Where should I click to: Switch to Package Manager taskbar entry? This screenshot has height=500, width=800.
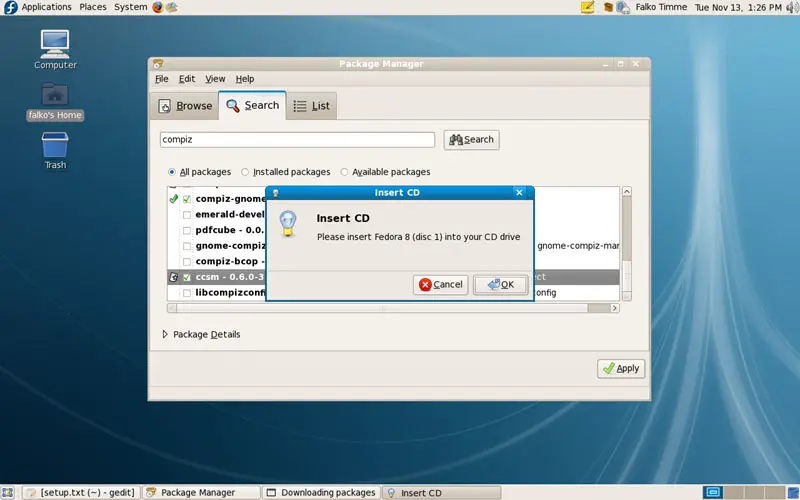pyautogui.click(x=201, y=492)
